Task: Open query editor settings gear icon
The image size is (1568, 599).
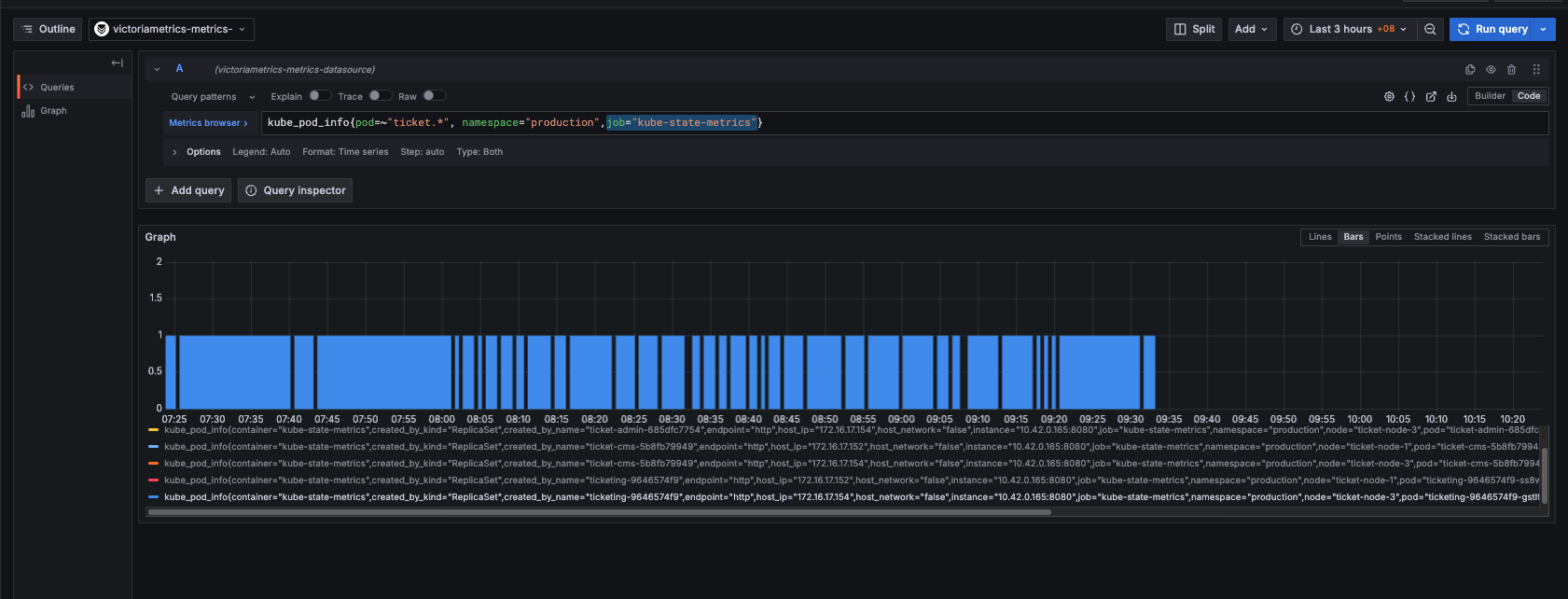Action: 1389,96
